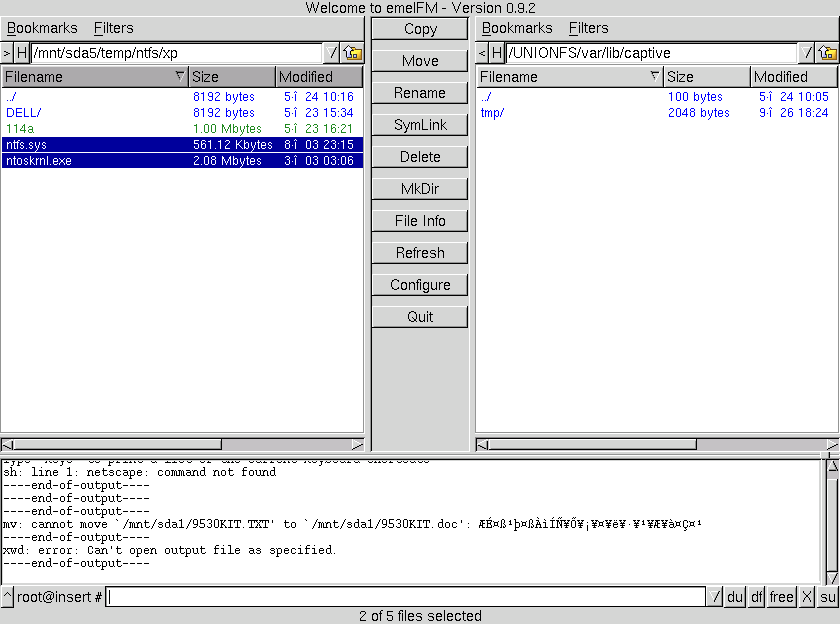Open the right panel Filters menu
This screenshot has height=624, width=840.
pyautogui.click(x=588, y=28)
